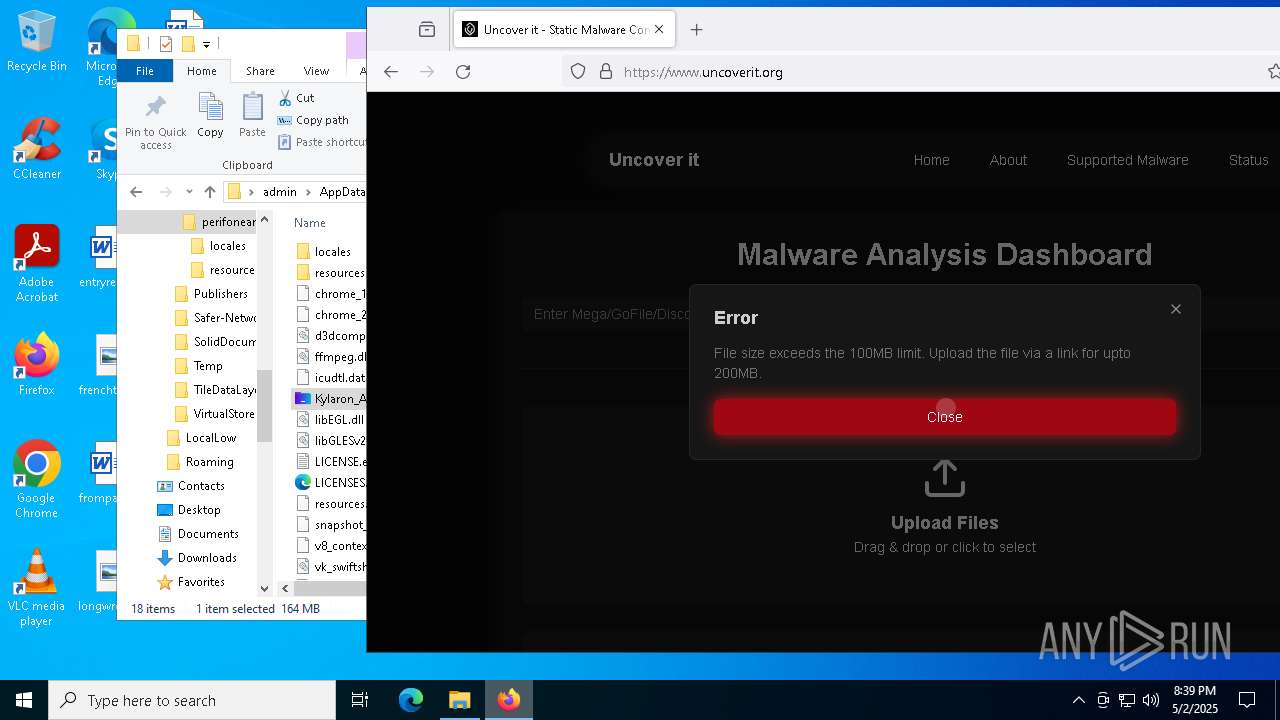1280x720 pixels.
Task: Open the About nav link
Action: click(1008, 160)
